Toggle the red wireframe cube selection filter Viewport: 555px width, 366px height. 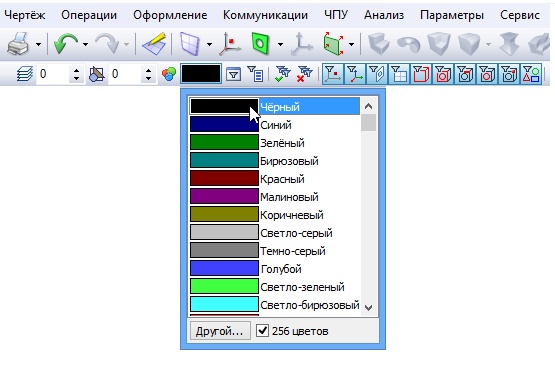[x=421, y=74]
